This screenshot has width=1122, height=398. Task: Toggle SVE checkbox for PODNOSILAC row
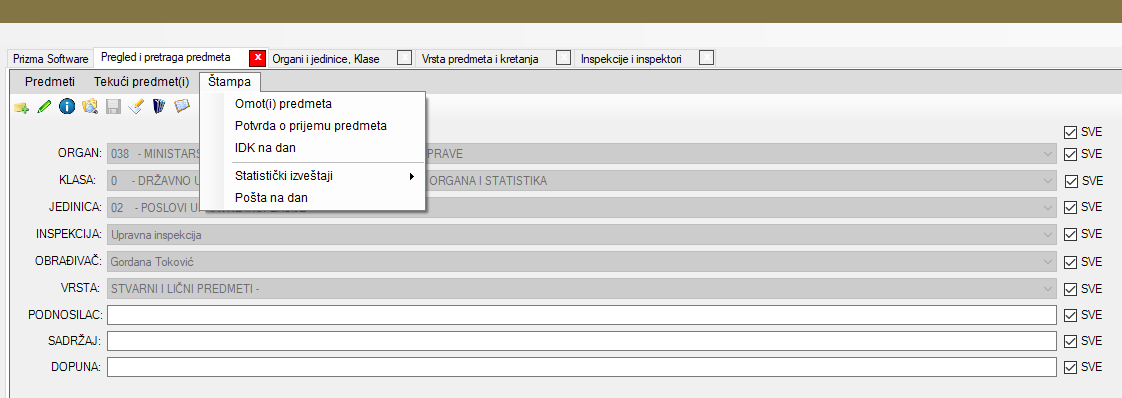coord(1070,315)
